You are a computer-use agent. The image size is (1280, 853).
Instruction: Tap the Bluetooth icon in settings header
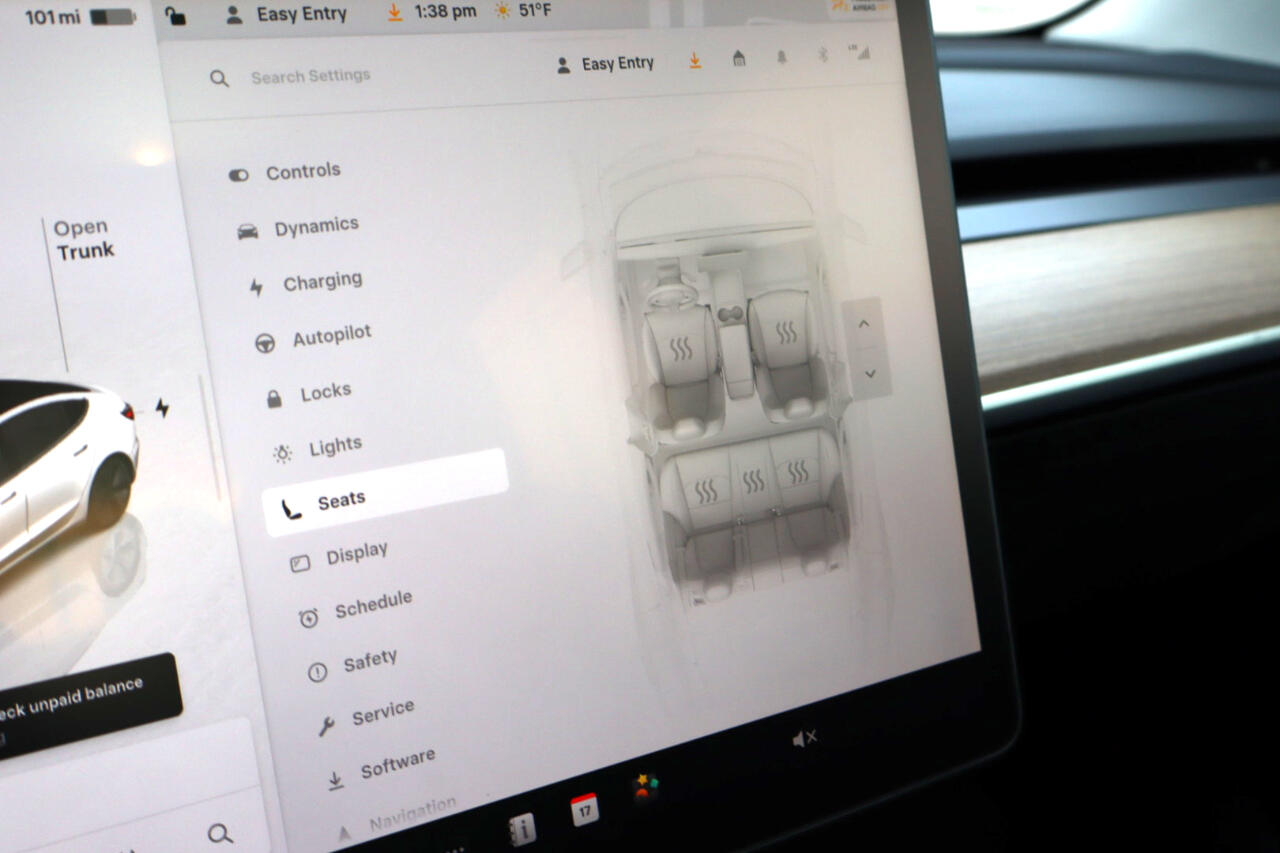coord(823,55)
